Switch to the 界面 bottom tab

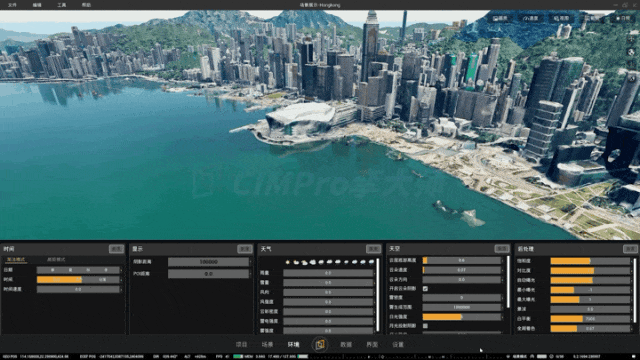372,344
